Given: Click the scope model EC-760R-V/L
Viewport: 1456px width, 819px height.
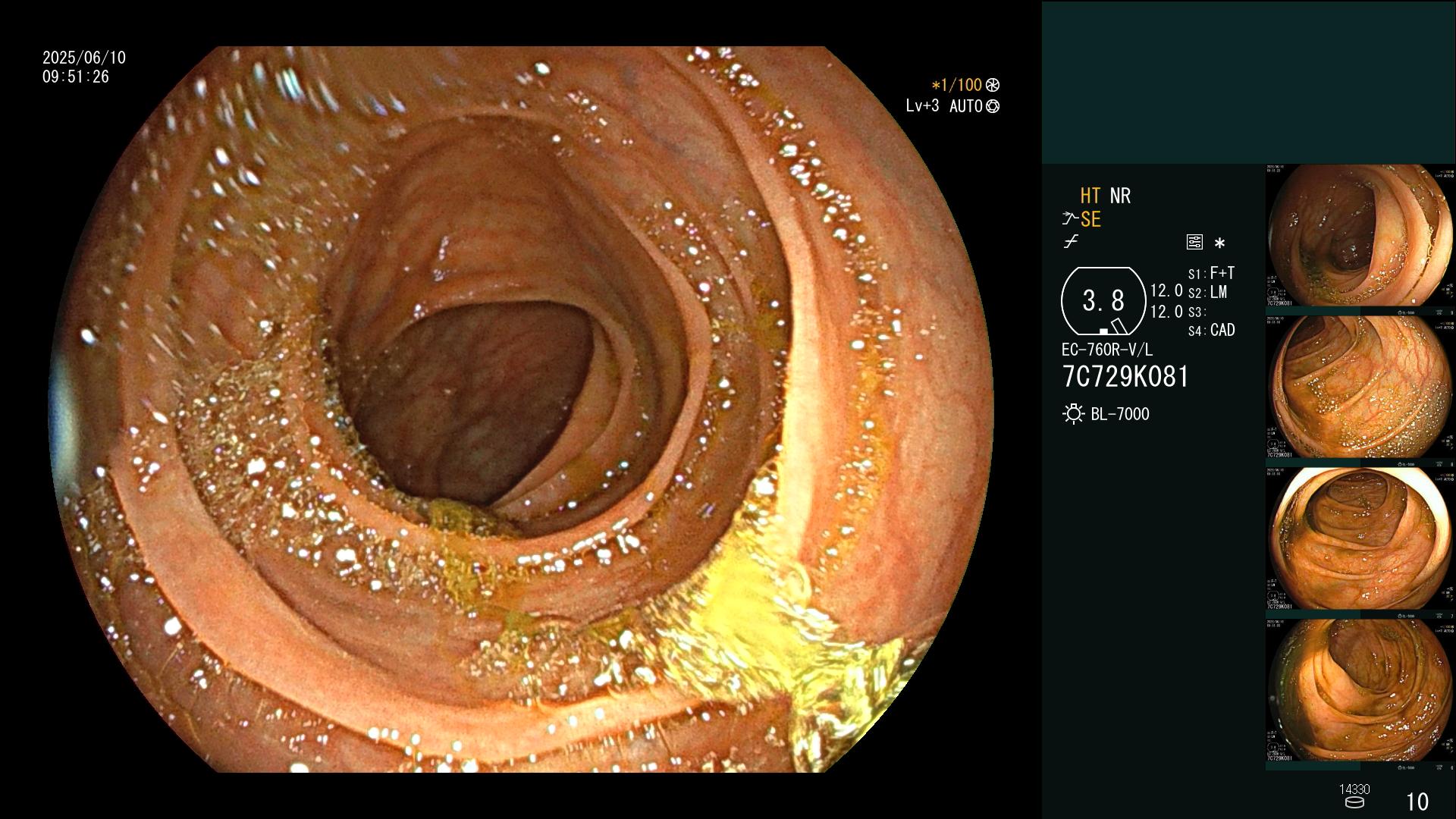Looking at the screenshot, I should click(x=1107, y=350).
